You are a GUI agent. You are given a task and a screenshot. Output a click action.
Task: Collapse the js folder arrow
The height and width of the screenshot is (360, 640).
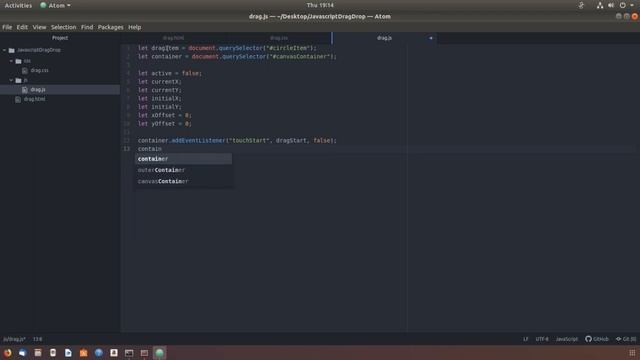(x=11, y=80)
